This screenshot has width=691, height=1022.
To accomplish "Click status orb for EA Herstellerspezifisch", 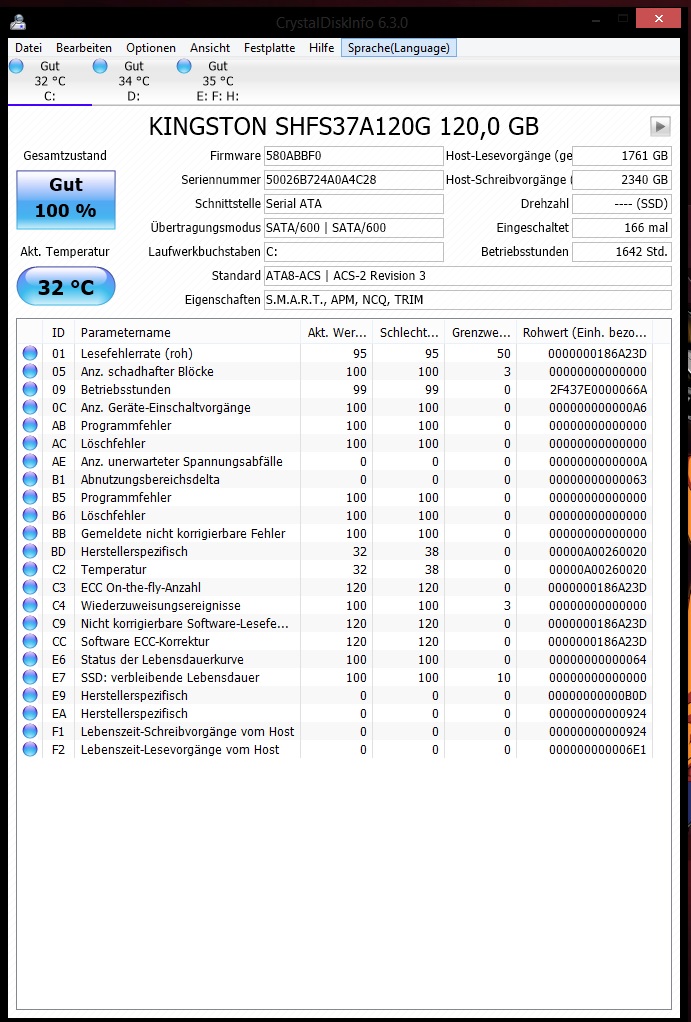I will 30,713.
